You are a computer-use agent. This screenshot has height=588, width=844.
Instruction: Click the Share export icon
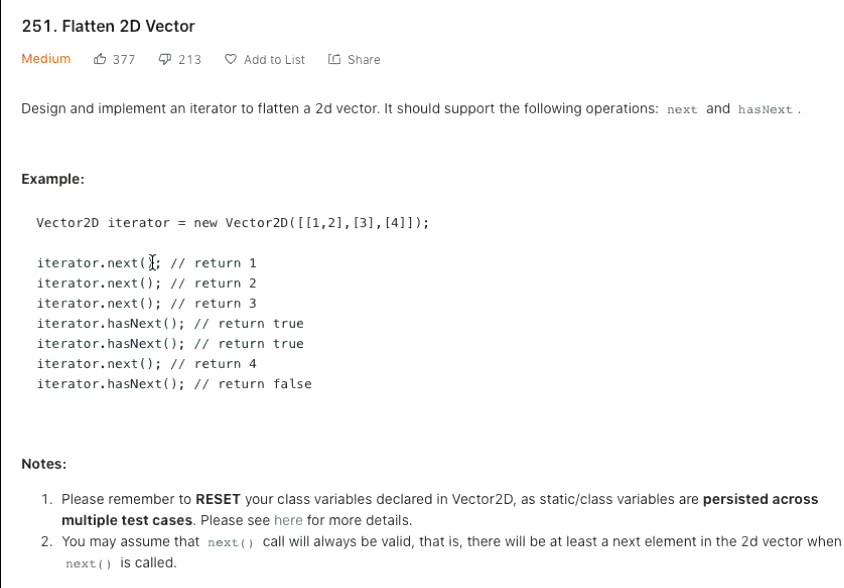click(334, 59)
